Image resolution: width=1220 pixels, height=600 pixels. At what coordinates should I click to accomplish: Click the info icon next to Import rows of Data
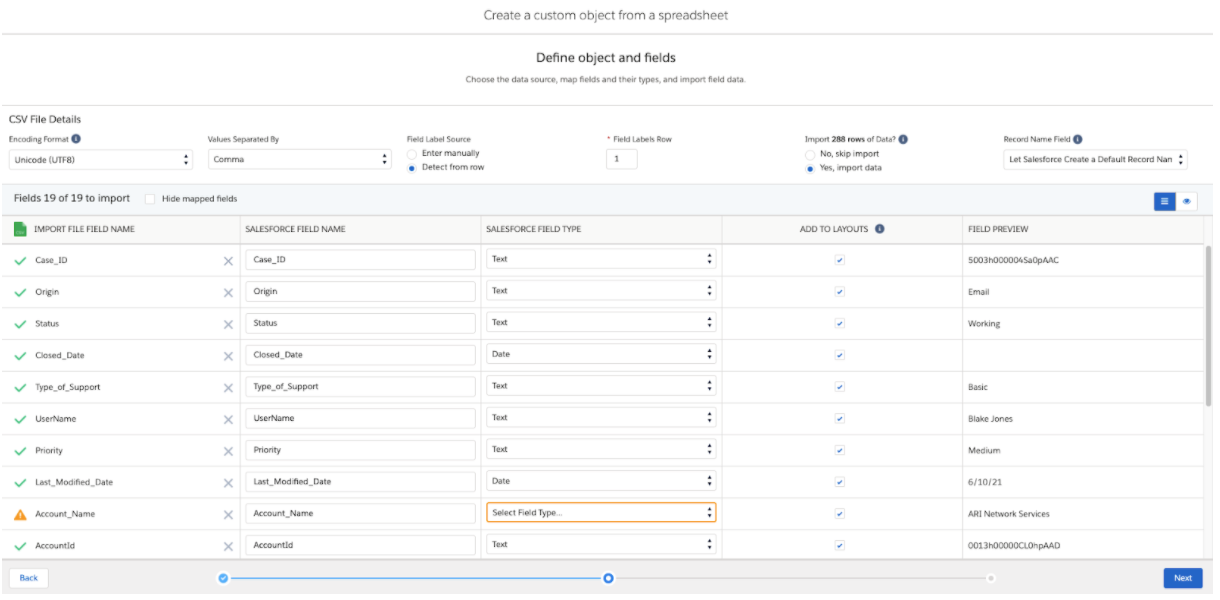pos(903,140)
